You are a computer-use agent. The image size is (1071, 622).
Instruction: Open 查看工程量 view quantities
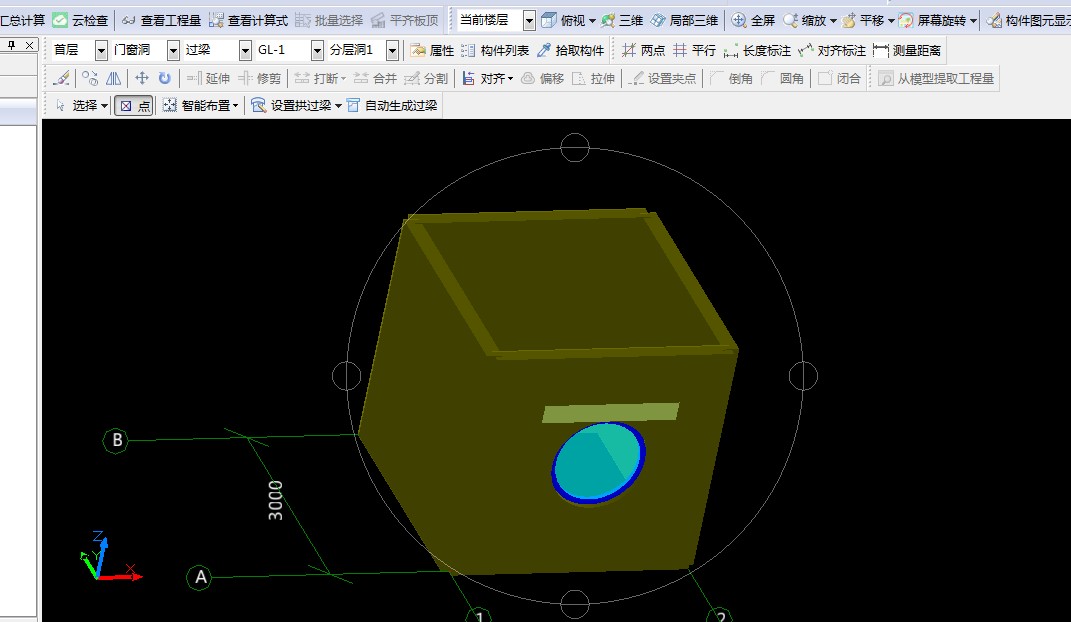pyautogui.click(x=161, y=20)
